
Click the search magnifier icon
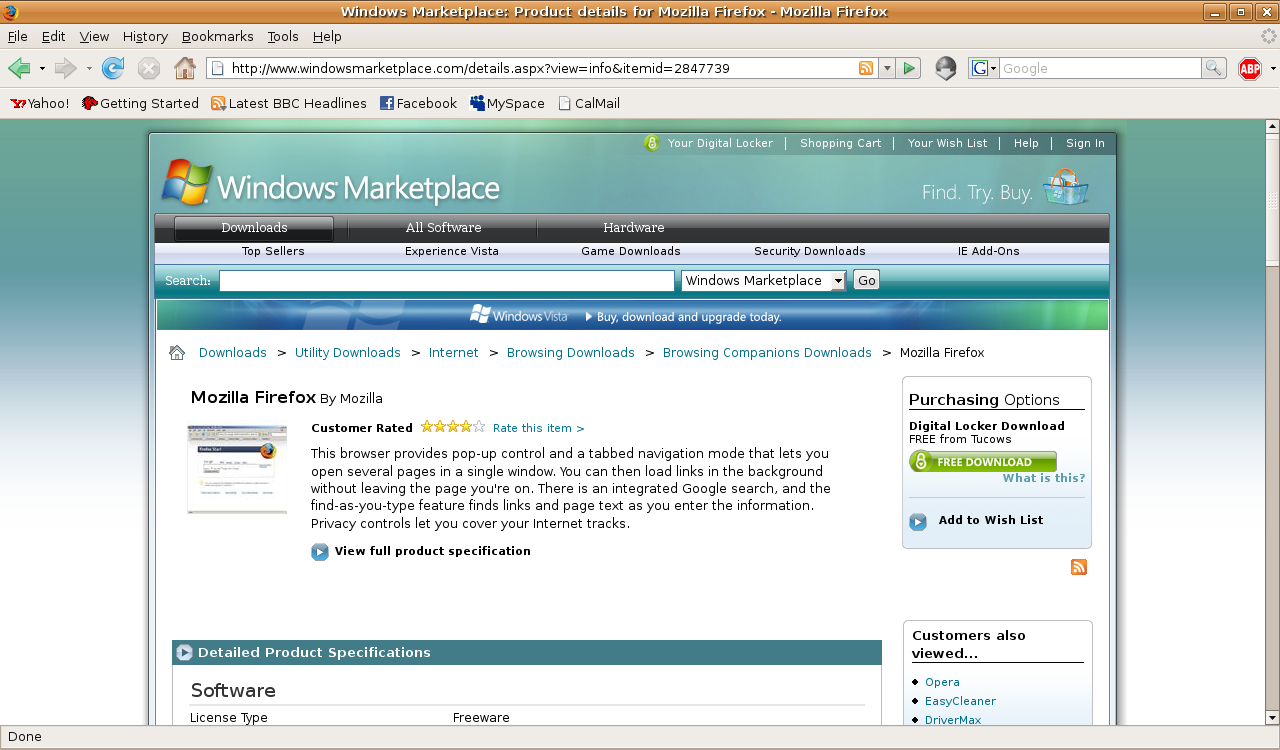[1214, 68]
